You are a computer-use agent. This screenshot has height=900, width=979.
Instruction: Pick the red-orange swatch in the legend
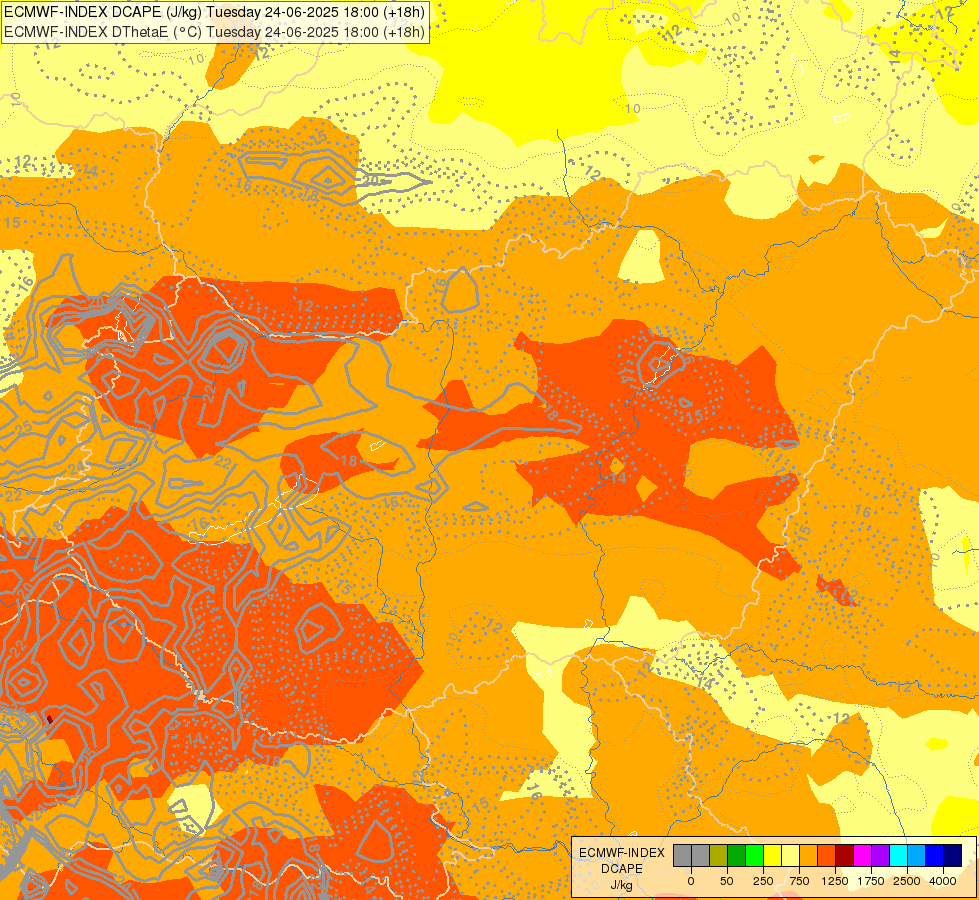(x=826, y=855)
